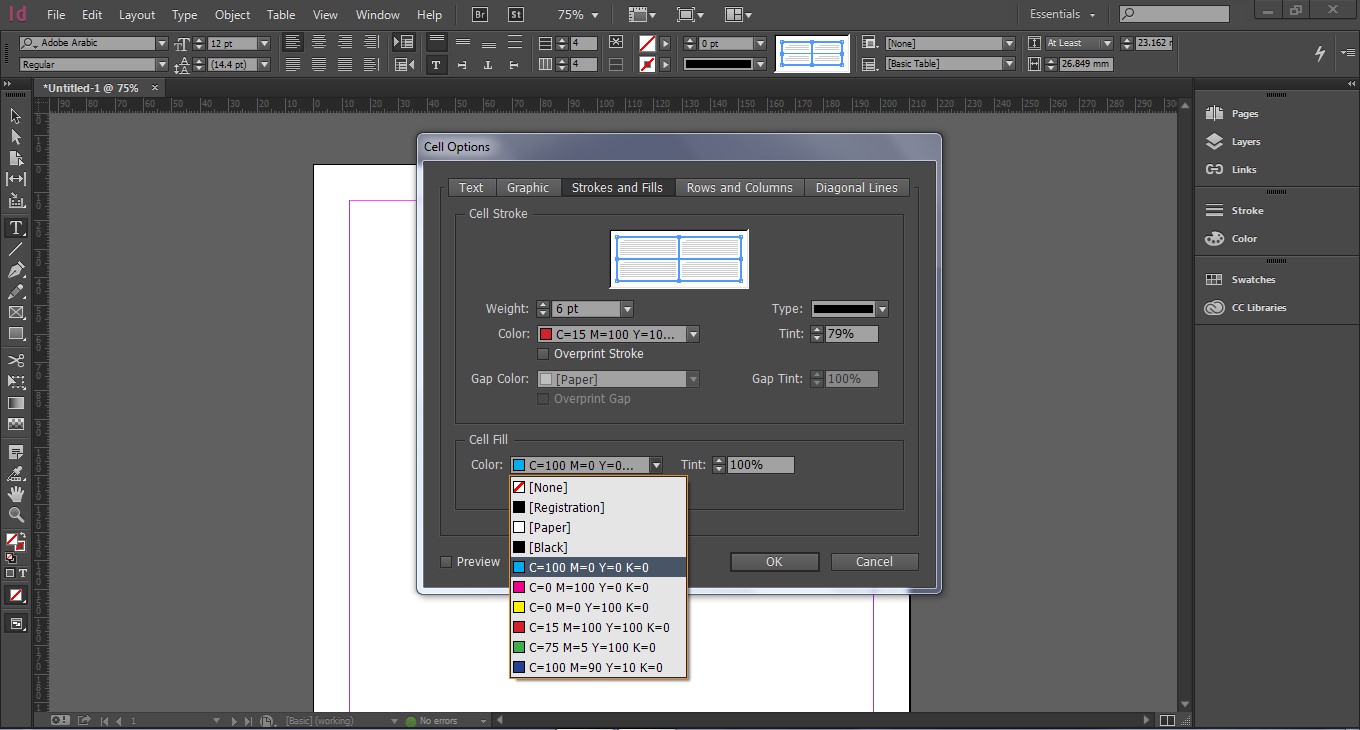Click the stroke Tint value field
The height and width of the screenshot is (730, 1360).
852,334
